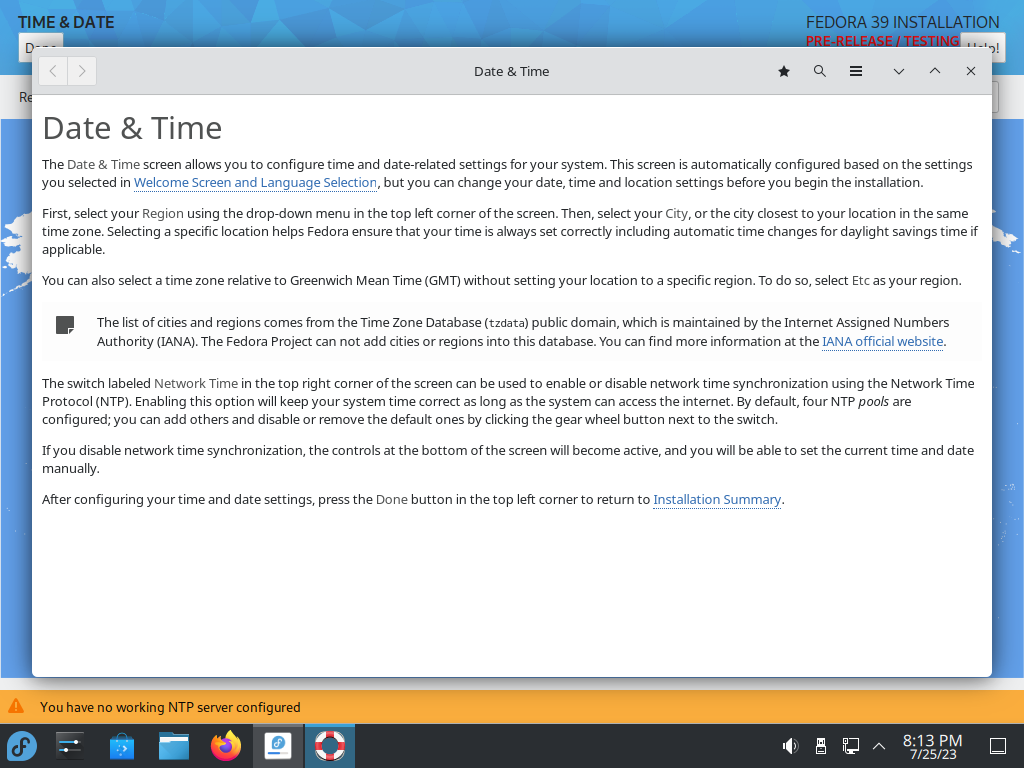The width and height of the screenshot is (1024, 768).
Task: Maximize the Date & Time help window
Action: [x=935, y=71]
